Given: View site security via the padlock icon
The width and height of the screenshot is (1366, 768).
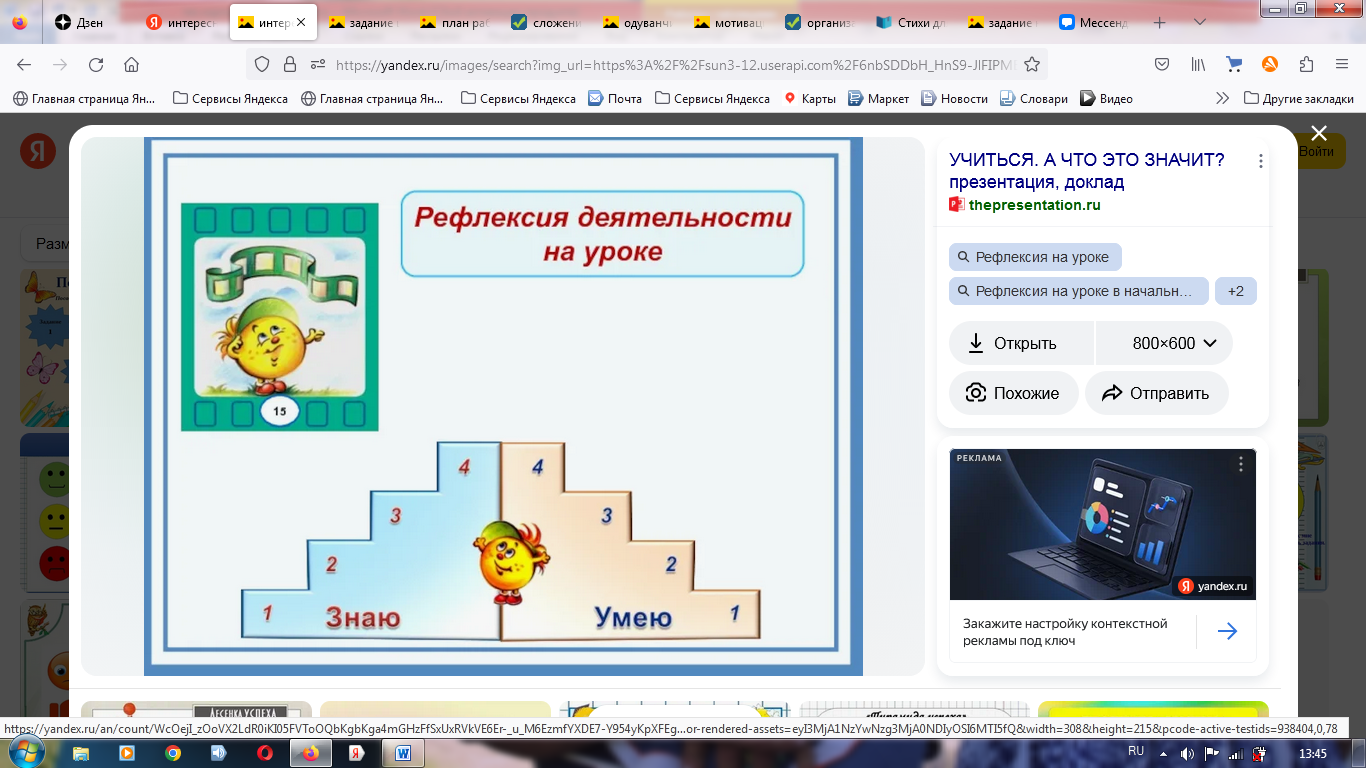Looking at the screenshot, I should pyautogui.click(x=290, y=64).
